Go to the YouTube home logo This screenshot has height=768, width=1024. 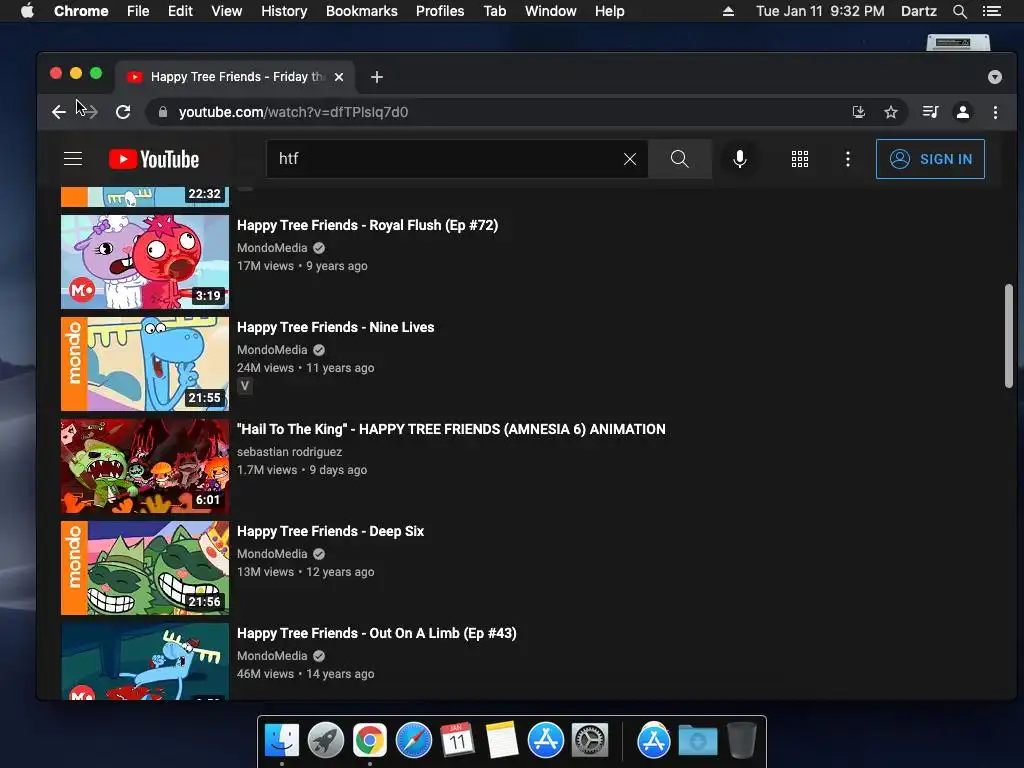pyautogui.click(x=153, y=159)
